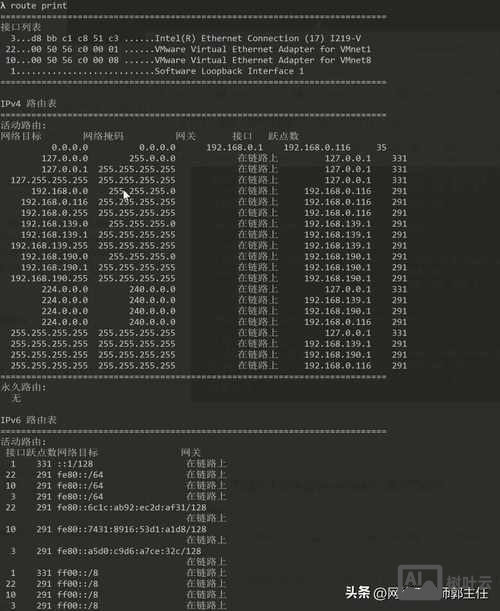Viewport: 500px width, 611px height.
Task: Click the route print command text
Action: click(x=38, y=5)
